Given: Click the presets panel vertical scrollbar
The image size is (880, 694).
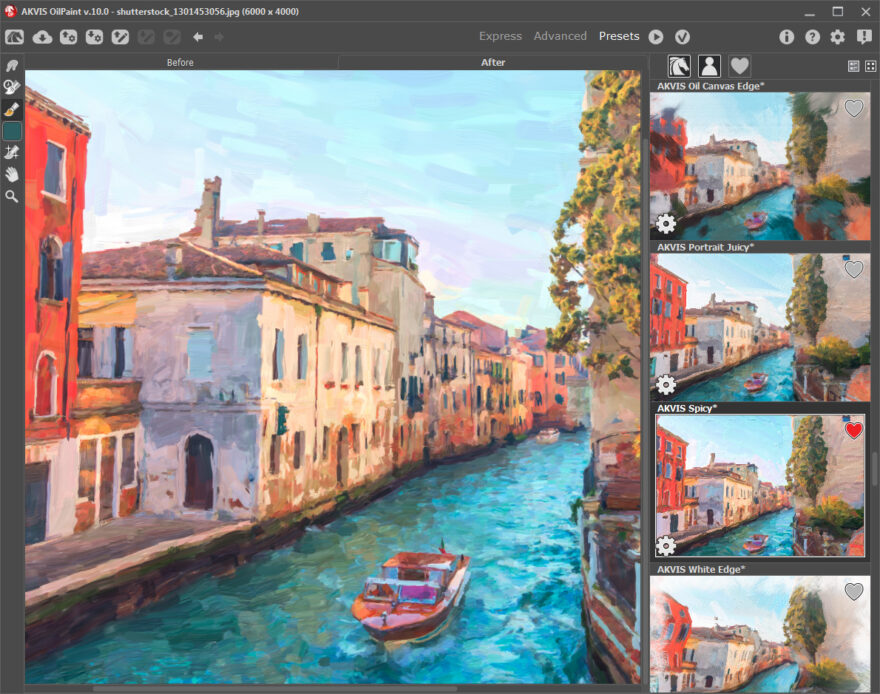Looking at the screenshot, I should [876, 468].
